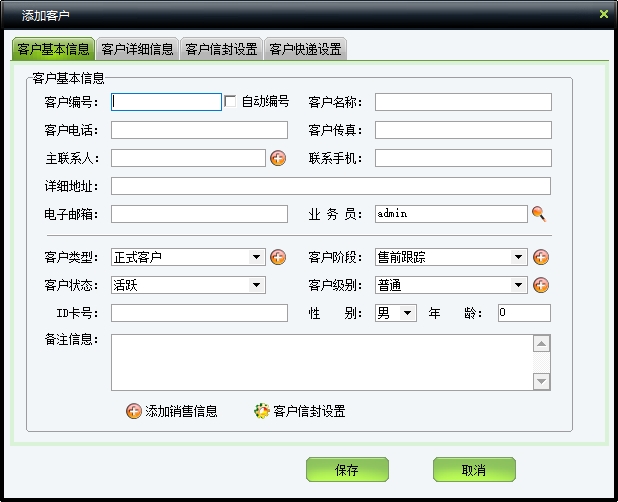The width and height of the screenshot is (618, 502).
Task: Click the plus icon beside 客户阶段 dropdown
Action: [x=541, y=257]
